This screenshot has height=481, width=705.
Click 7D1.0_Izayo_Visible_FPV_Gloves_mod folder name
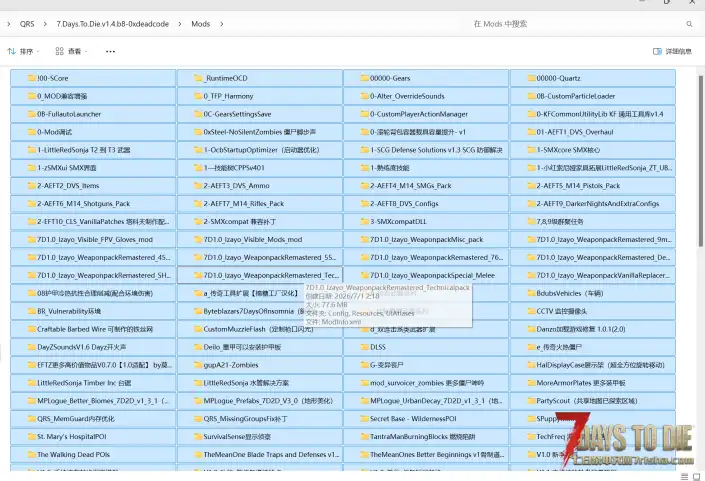point(95,240)
